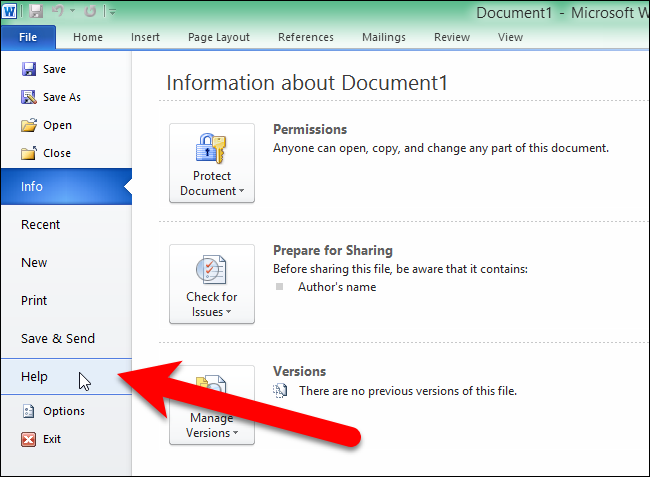Select Help in the File menu
The height and width of the screenshot is (477, 650).
tap(35, 376)
